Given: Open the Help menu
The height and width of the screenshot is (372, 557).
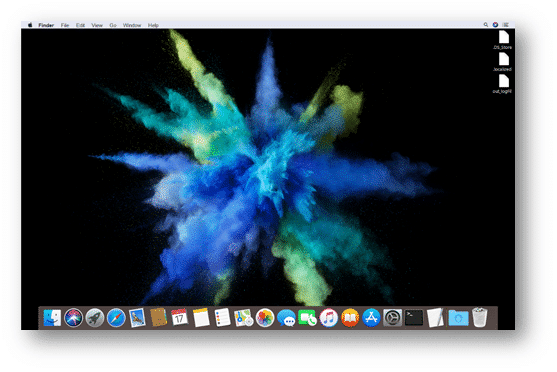Looking at the screenshot, I should [153, 25].
